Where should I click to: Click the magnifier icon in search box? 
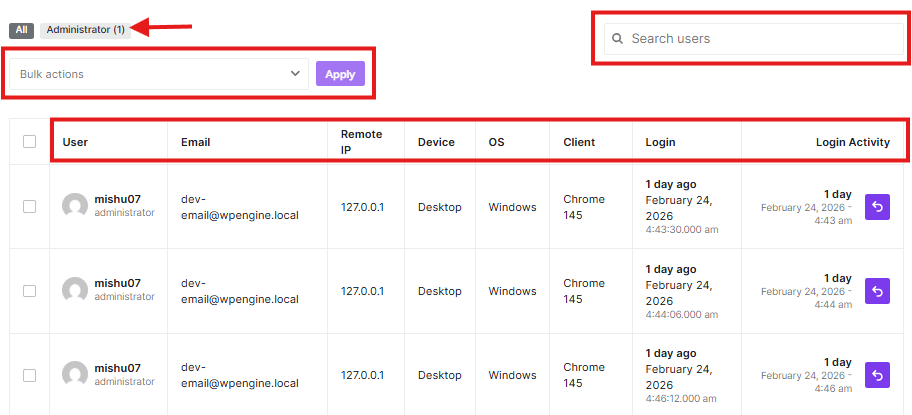(617, 39)
